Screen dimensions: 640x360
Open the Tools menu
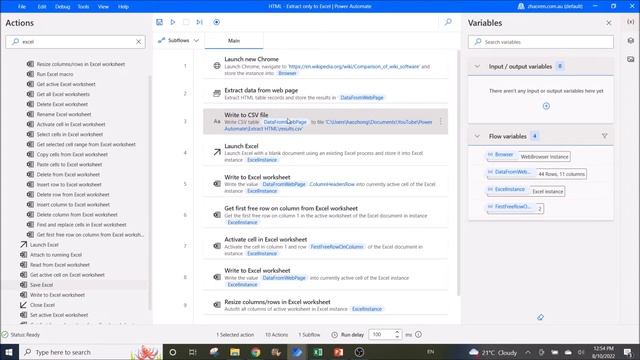coord(83,7)
